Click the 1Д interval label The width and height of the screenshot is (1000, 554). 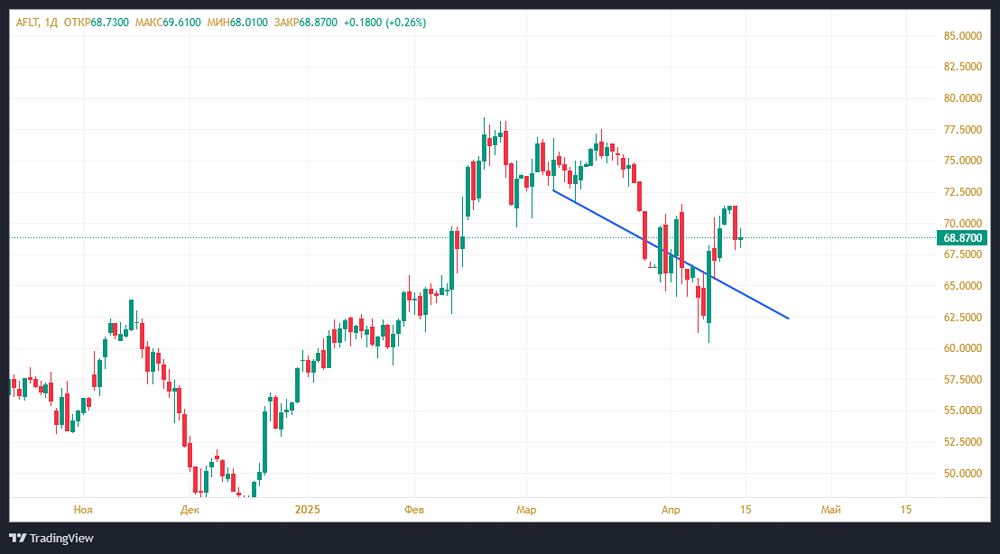coord(51,22)
